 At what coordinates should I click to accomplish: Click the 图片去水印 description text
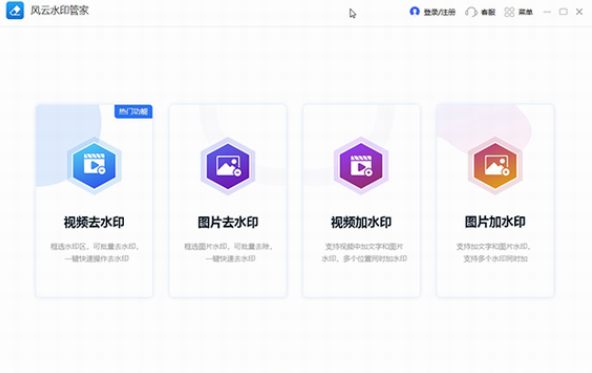229,252
